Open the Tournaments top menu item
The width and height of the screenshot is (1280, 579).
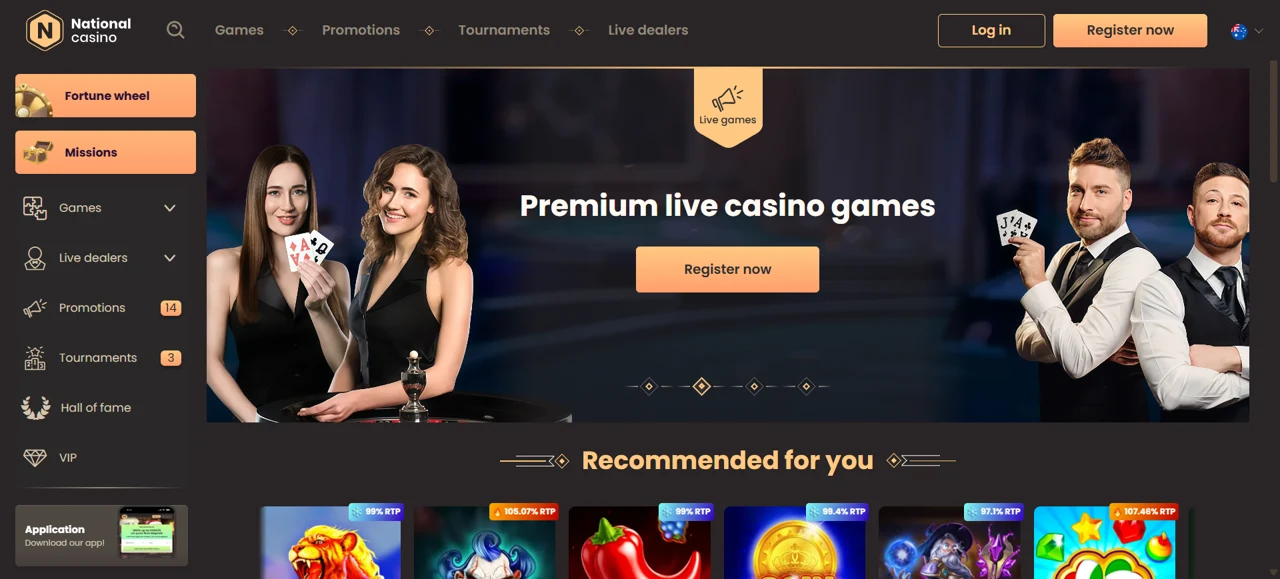504,30
